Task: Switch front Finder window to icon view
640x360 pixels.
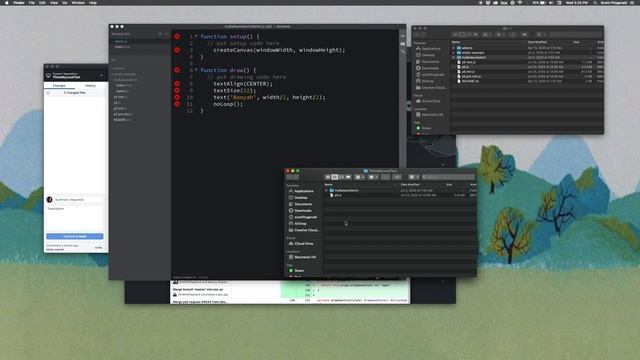Action: (x=328, y=177)
